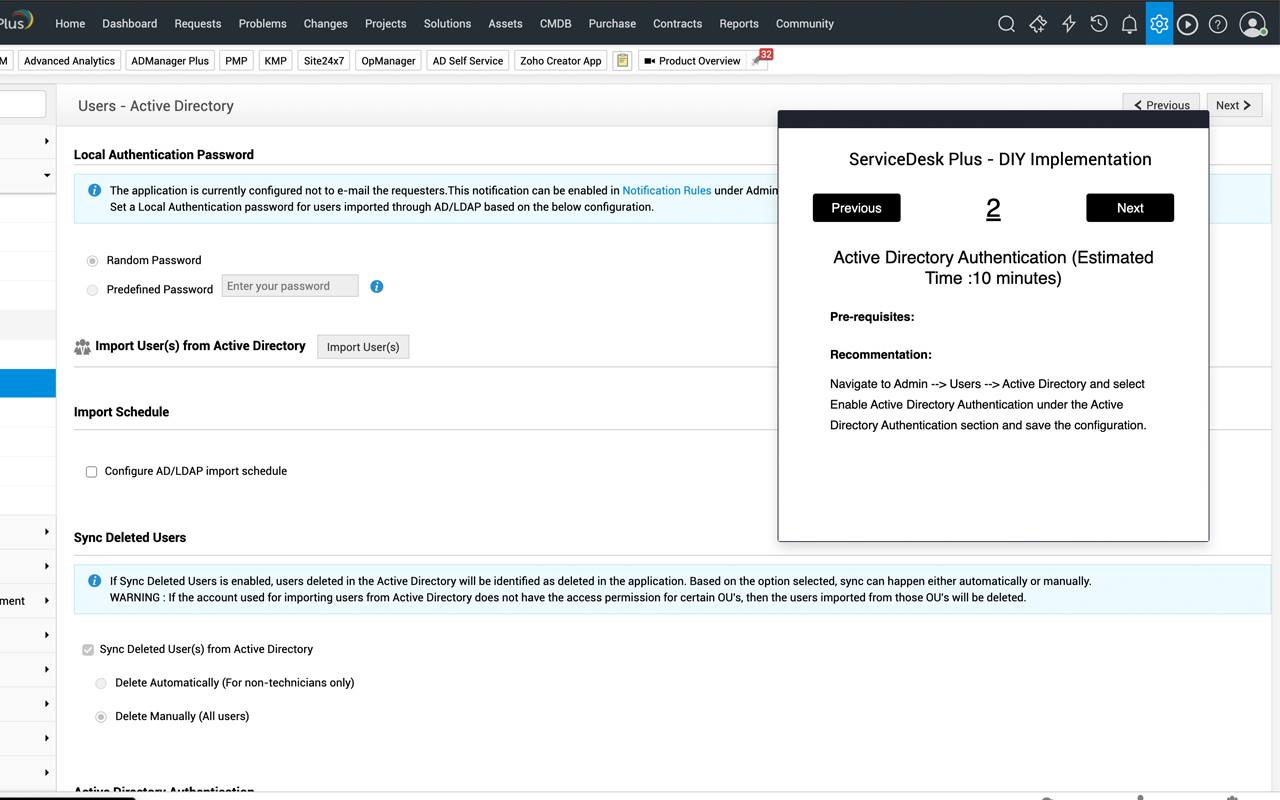Click the ServiceDesk Plus logo
The image size is (1280, 800).
16,21
